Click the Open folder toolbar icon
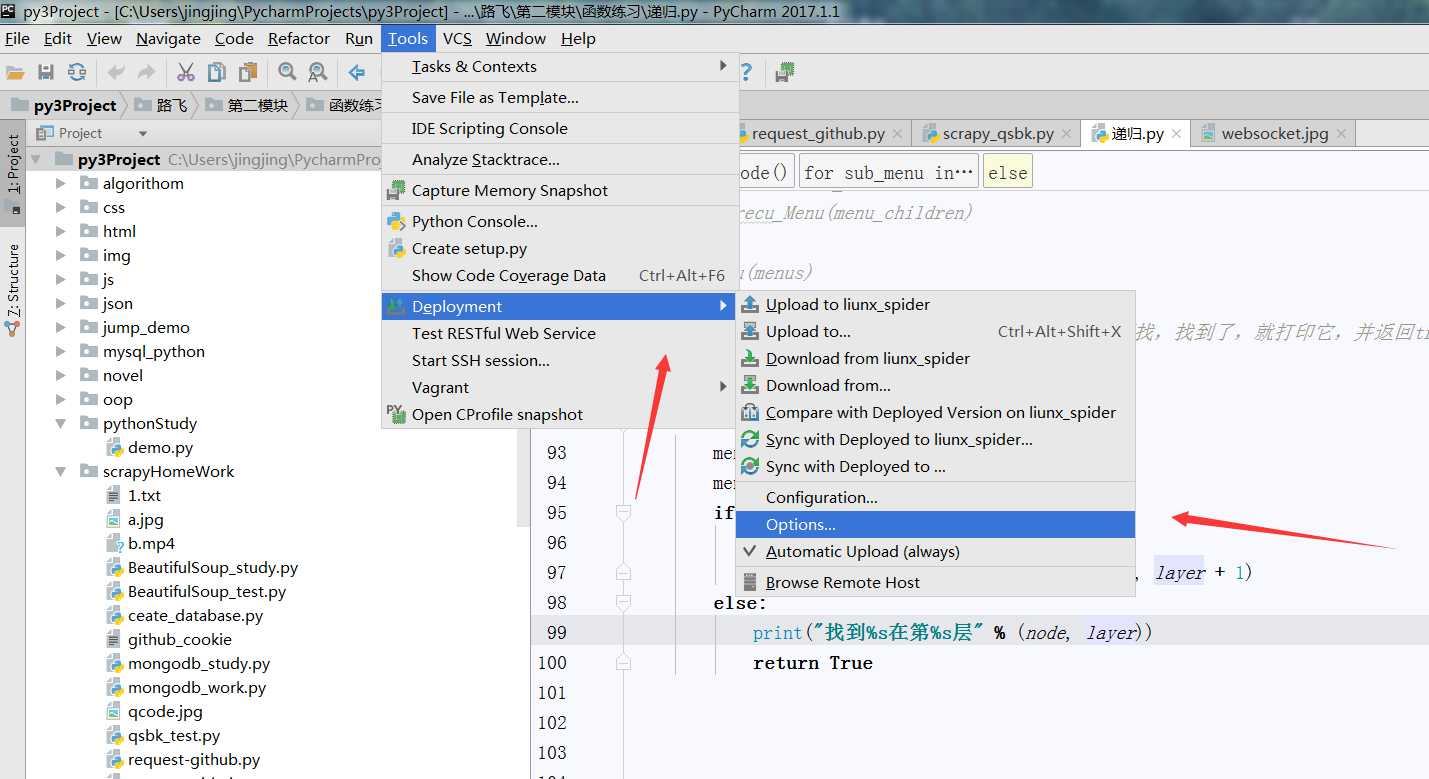 [15, 72]
